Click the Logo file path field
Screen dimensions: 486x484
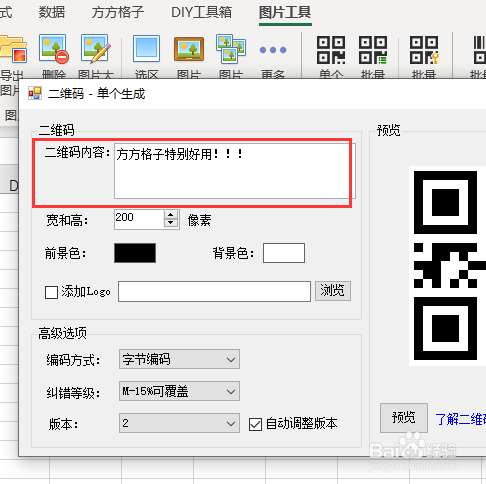coord(214,292)
